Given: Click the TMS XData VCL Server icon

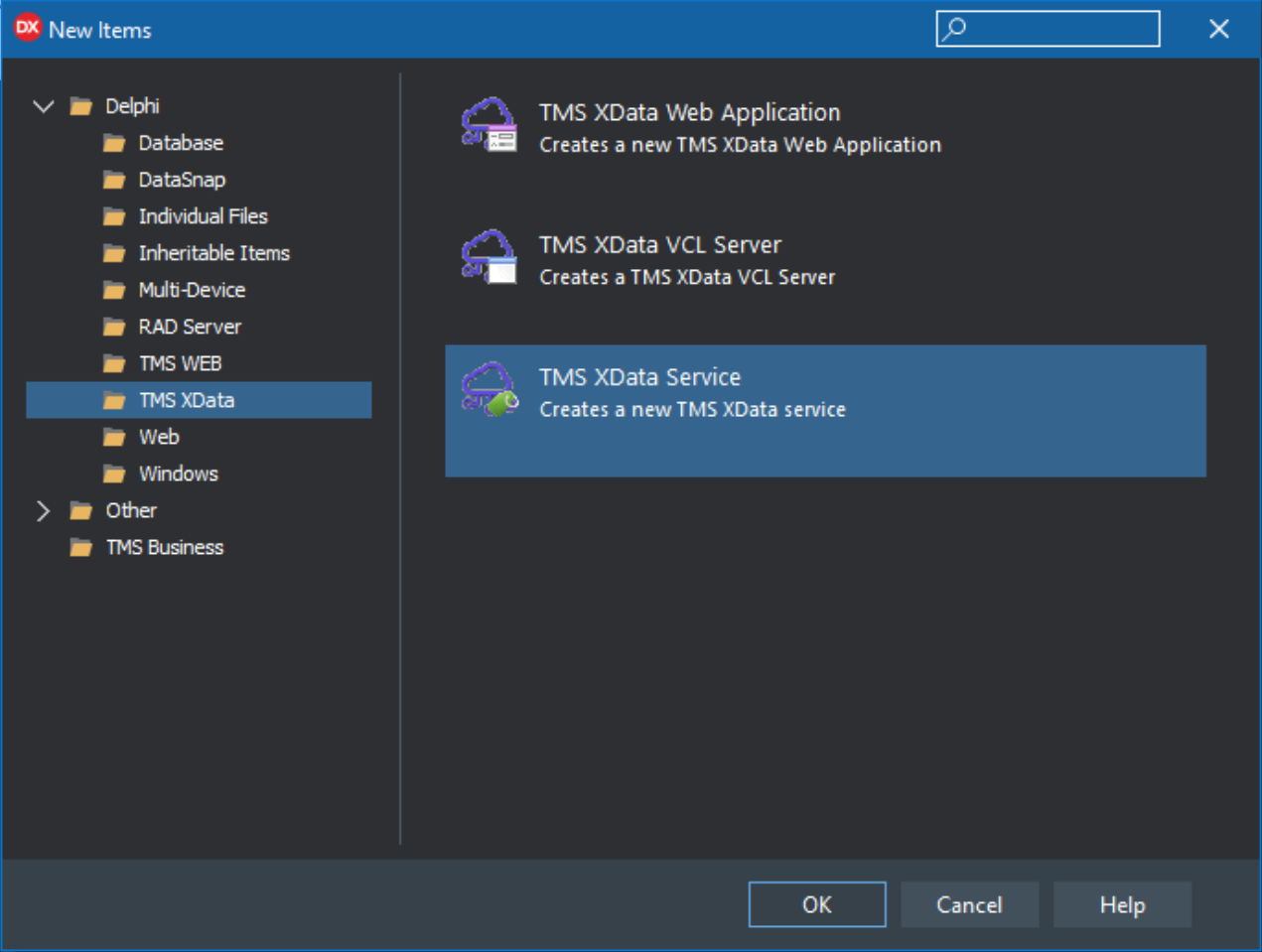Looking at the screenshot, I should [490, 257].
